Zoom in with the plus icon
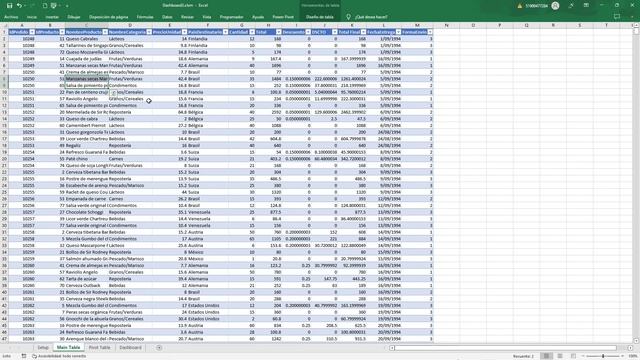 coord(622,356)
